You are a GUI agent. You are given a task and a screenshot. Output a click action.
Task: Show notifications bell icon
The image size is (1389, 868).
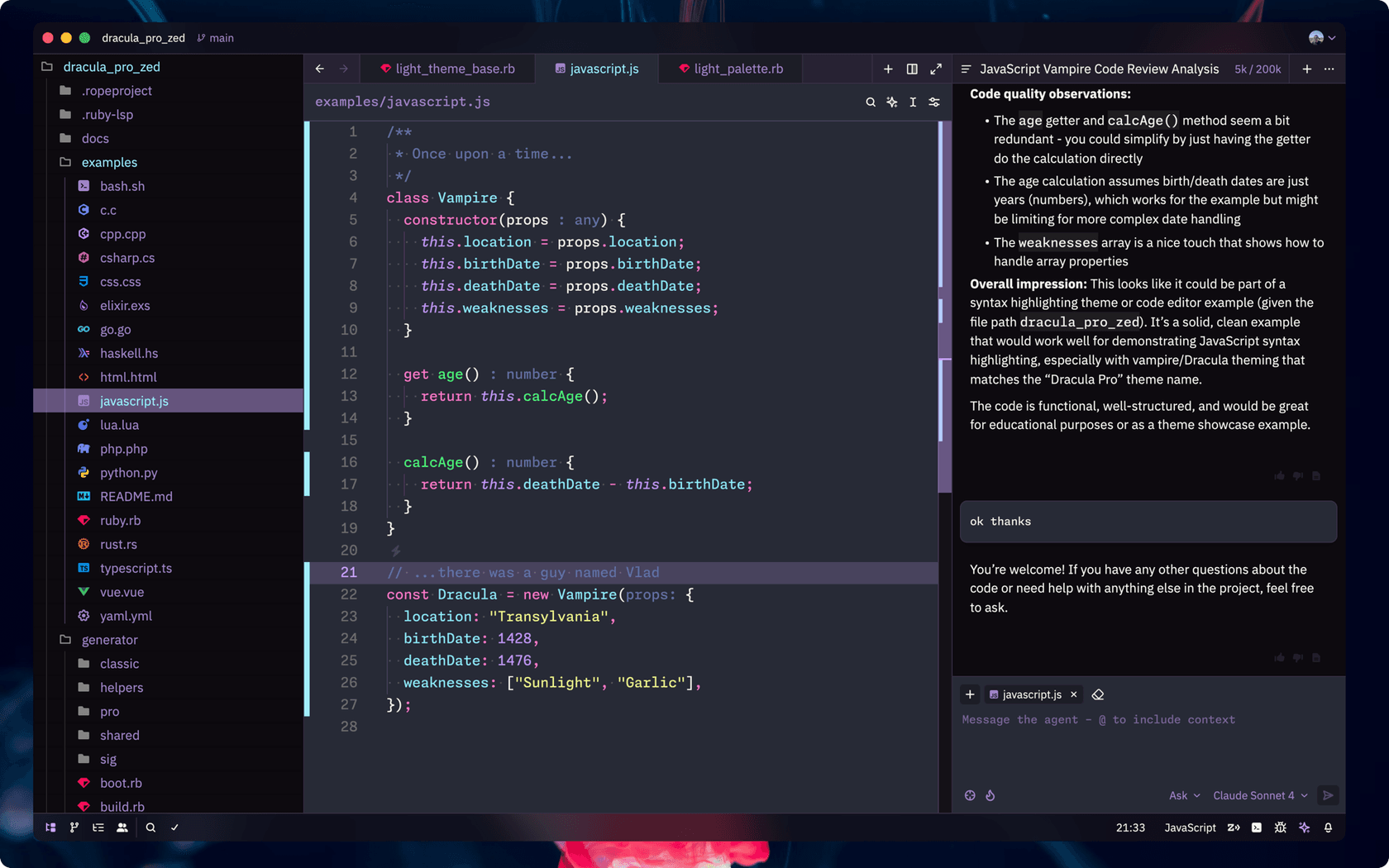[x=1328, y=827]
